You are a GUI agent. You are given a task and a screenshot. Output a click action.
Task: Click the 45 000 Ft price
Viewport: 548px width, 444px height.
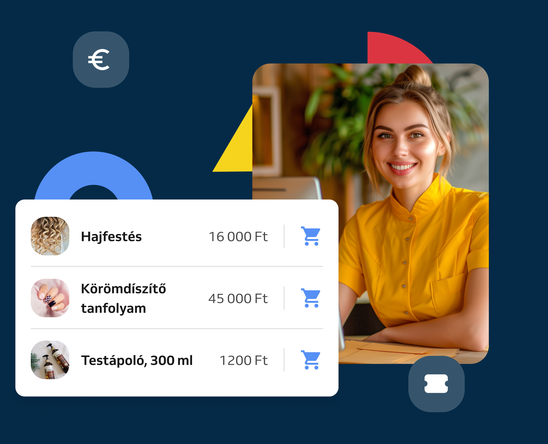[x=238, y=299]
